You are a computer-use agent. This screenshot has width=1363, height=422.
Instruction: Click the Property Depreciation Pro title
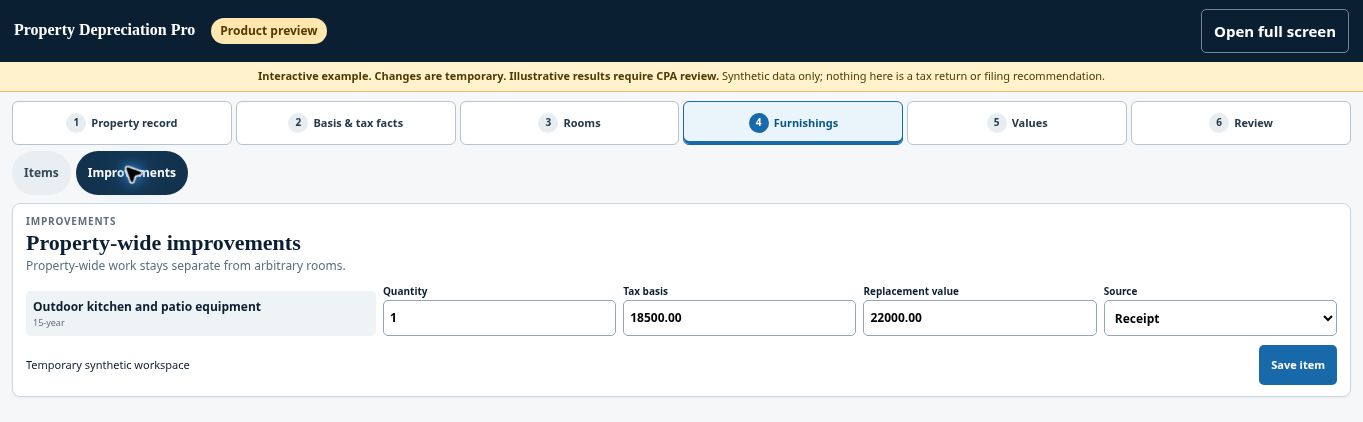click(104, 30)
